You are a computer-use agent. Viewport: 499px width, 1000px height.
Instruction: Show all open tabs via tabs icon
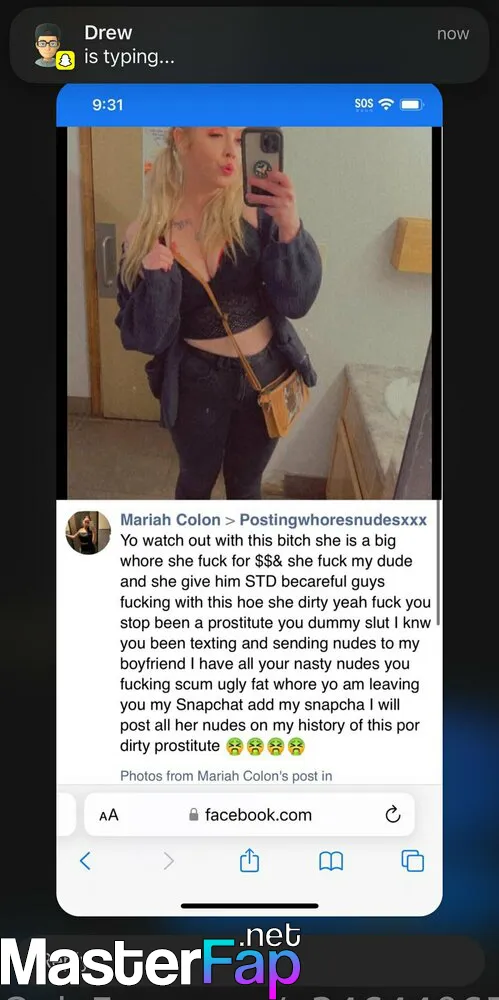[413, 861]
